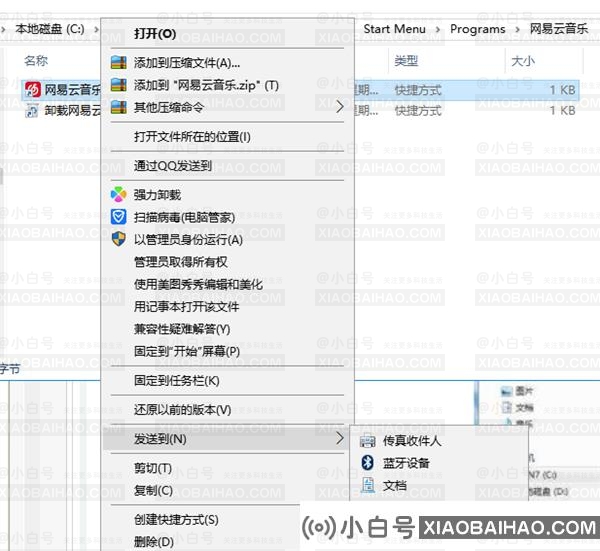Expand the arrow next to 其他压缩命令
The height and width of the screenshot is (551, 600).
340,107
